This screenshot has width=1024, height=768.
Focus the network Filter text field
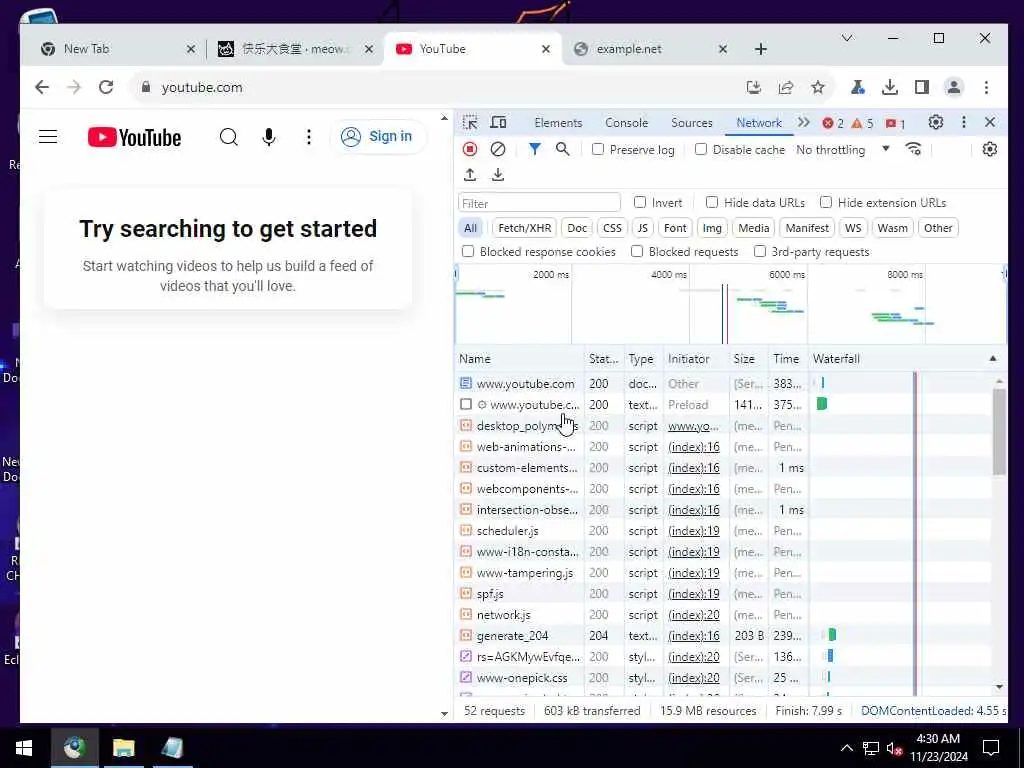pyautogui.click(x=539, y=203)
